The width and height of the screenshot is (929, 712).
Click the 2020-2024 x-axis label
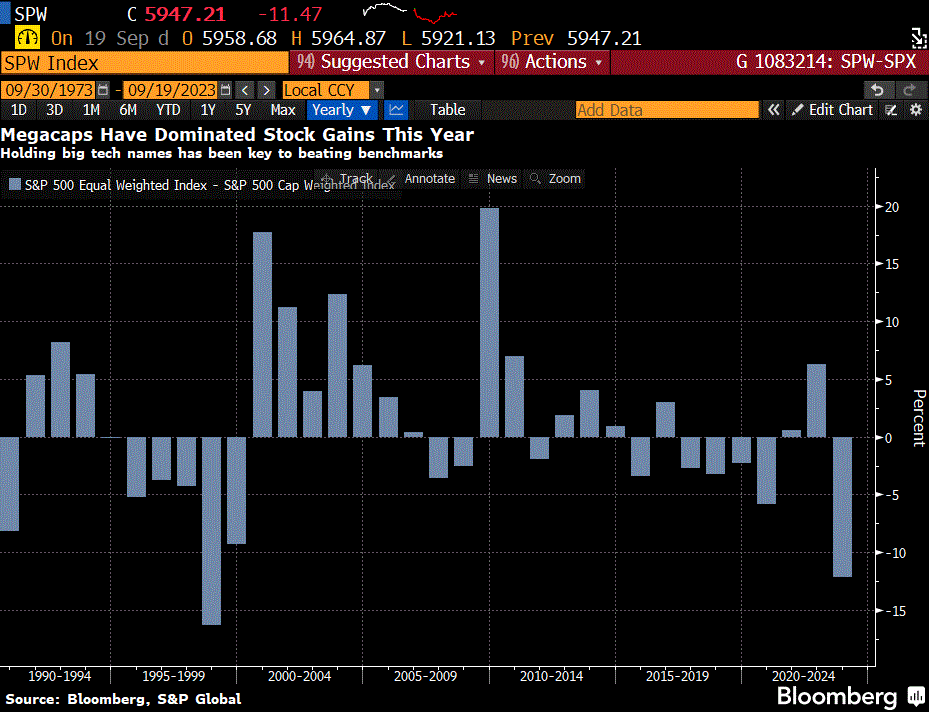point(803,676)
